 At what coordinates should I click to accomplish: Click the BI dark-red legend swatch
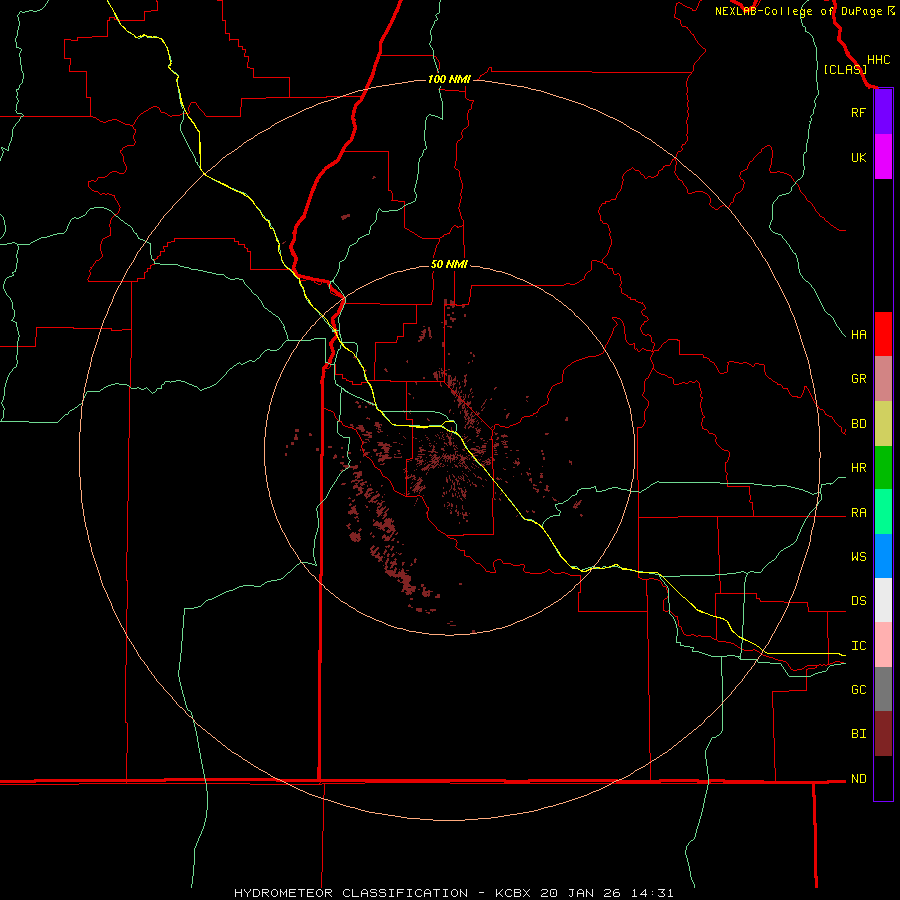[883, 734]
